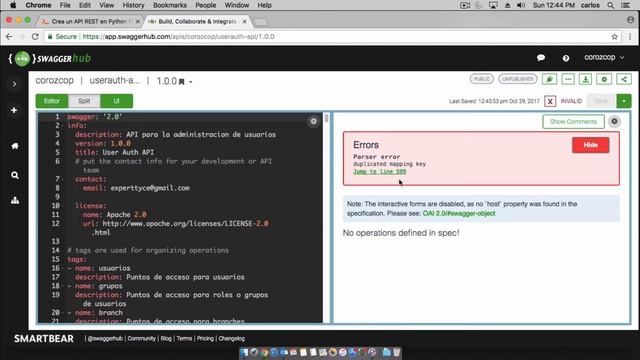Open the corozcop user account dropdown
640x360 pixels.
pos(604,58)
